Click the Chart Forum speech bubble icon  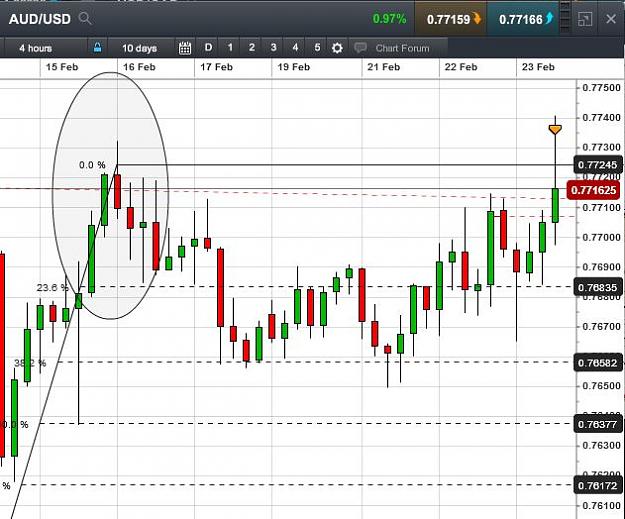360,48
